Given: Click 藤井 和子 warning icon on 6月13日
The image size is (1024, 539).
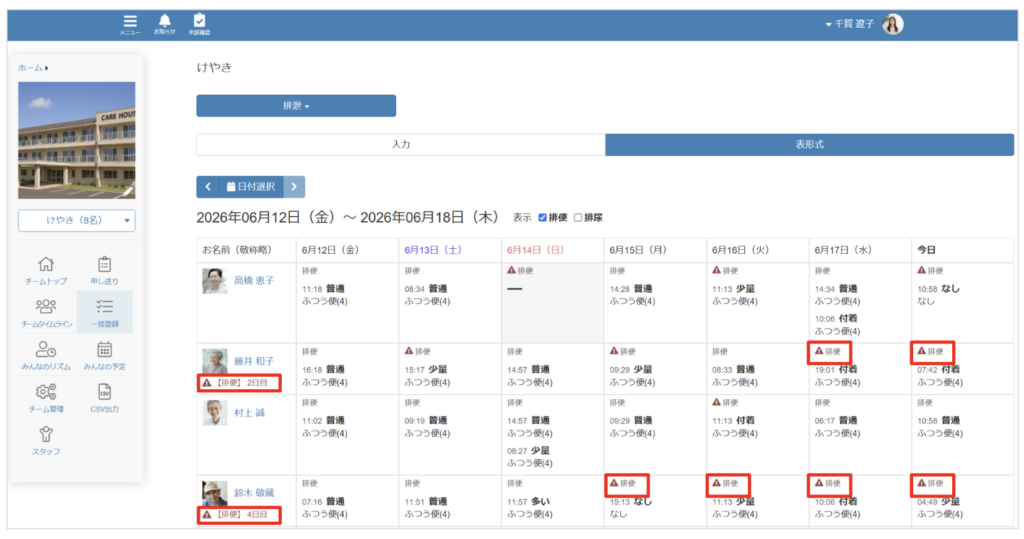Looking at the screenshot, I should 409,351.
